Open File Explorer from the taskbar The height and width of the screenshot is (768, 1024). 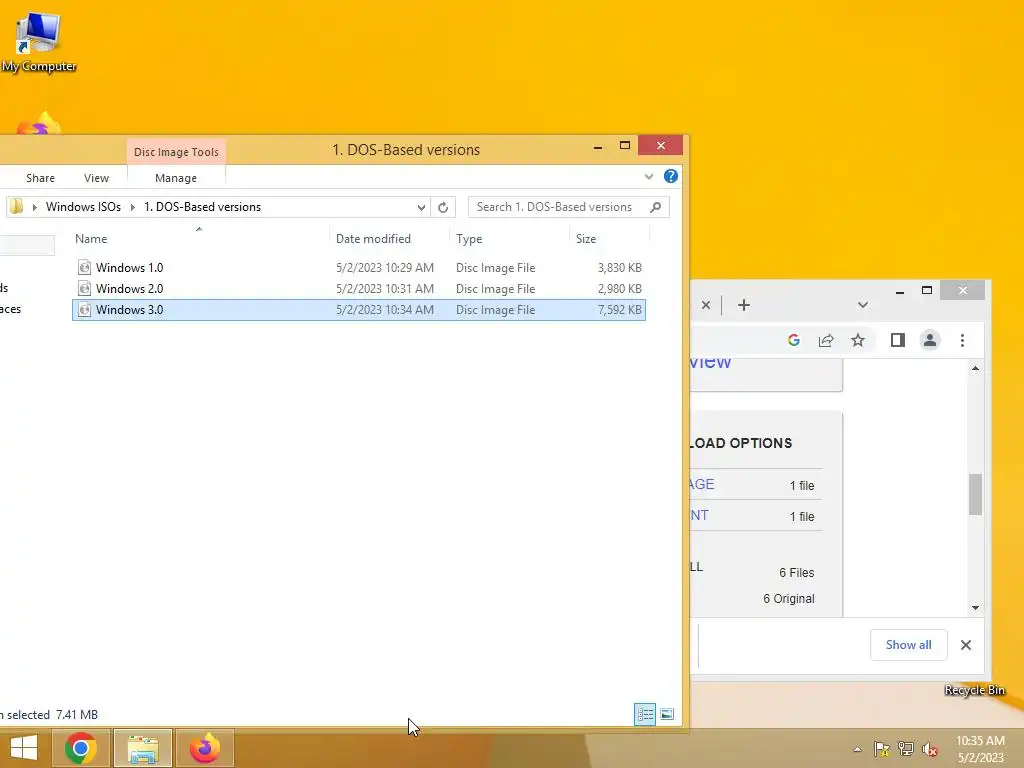[x=143, y=748]
